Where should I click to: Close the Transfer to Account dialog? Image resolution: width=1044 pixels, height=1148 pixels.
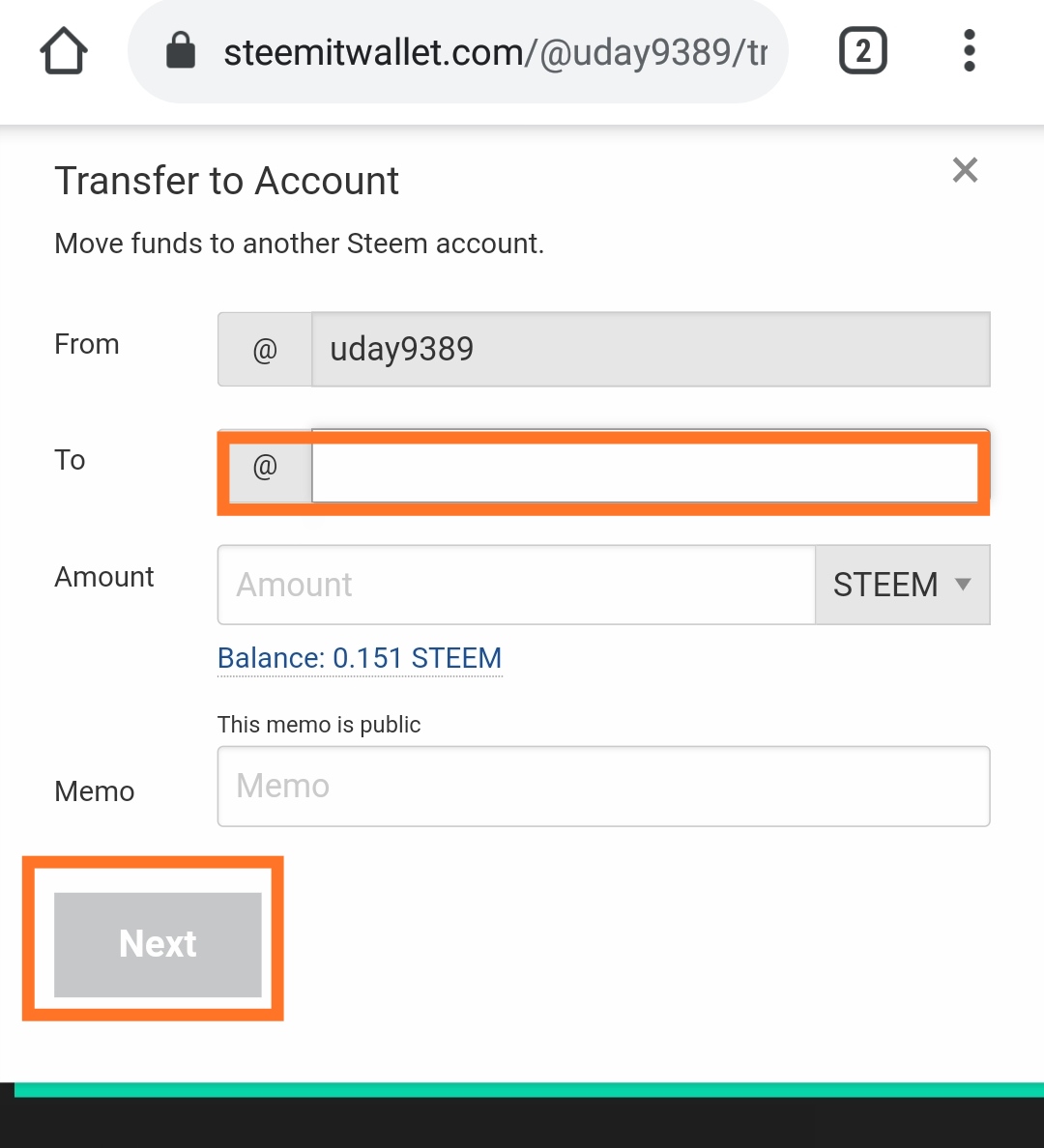click(965, 171)
